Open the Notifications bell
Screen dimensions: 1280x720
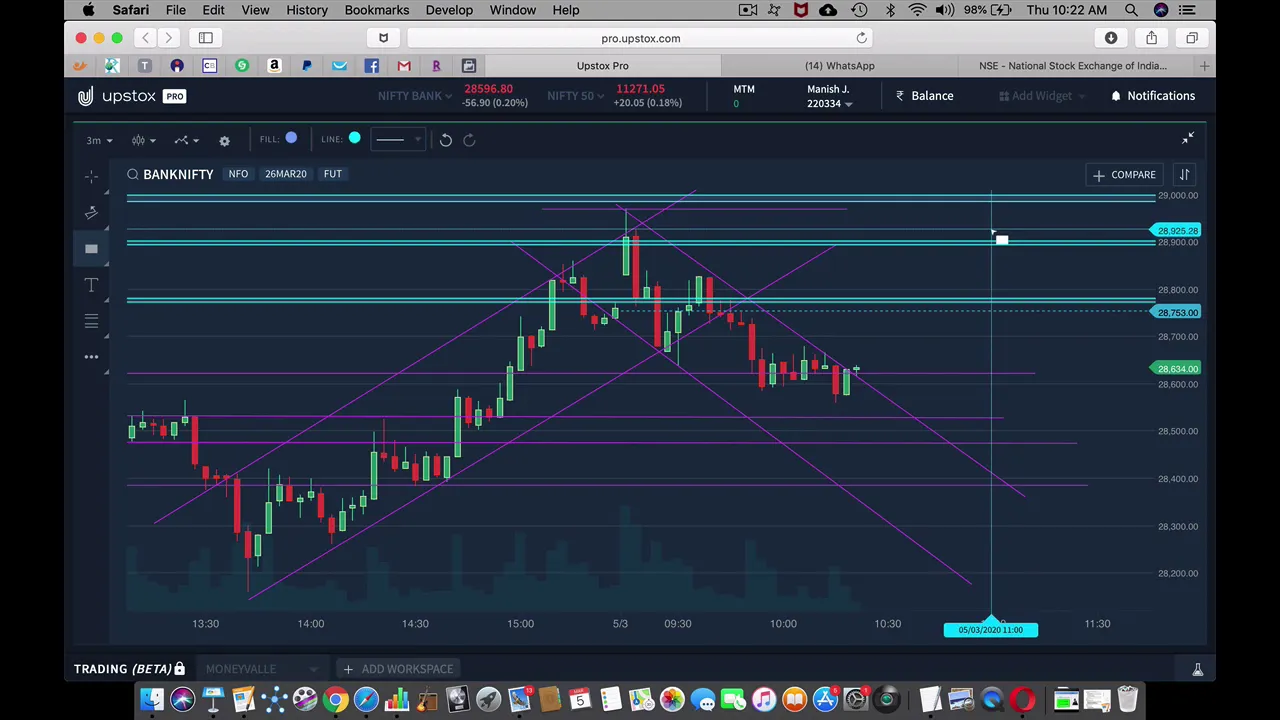click(1153, 96)
